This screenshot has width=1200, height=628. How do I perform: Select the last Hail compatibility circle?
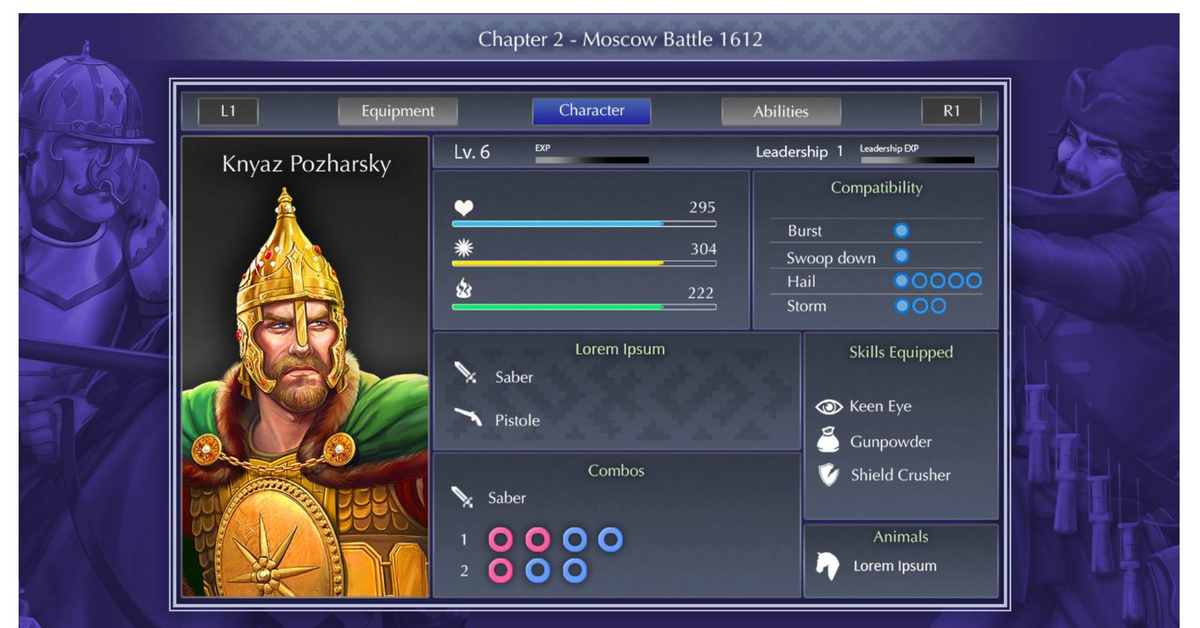click(x=973, y=281)
